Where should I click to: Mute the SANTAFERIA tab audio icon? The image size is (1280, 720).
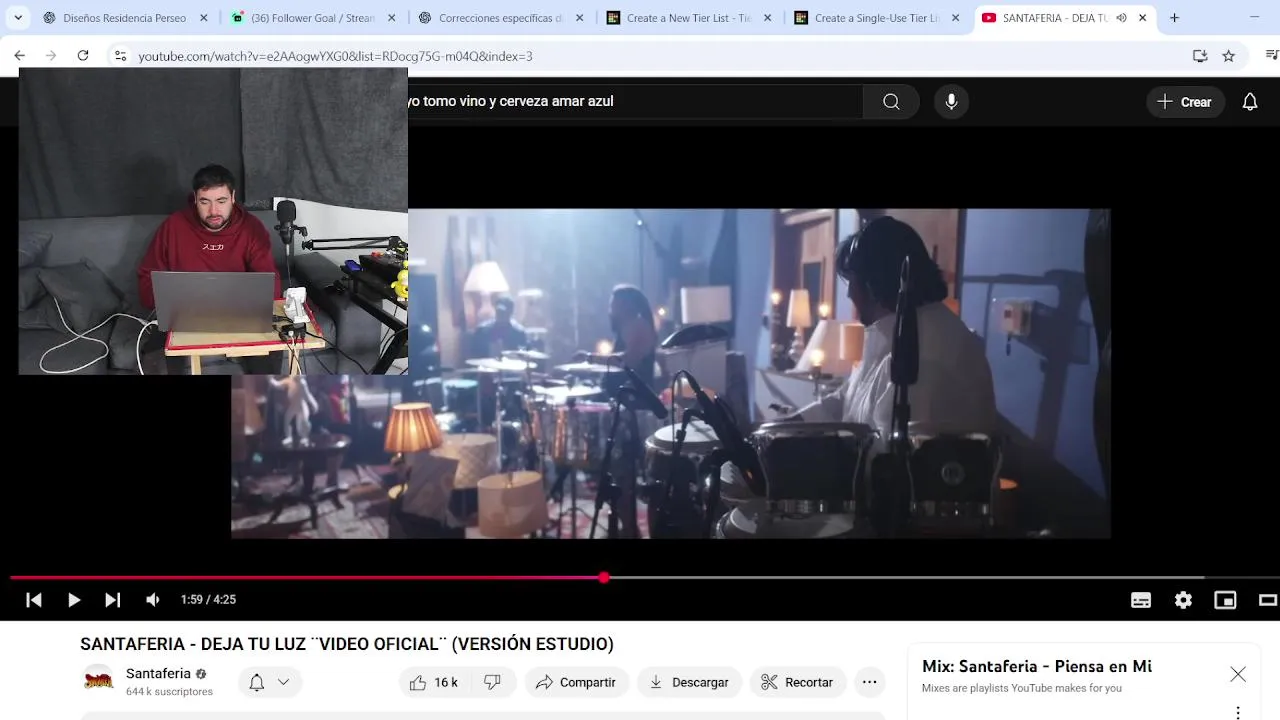pyautogui.click(x=1121, y=18)
